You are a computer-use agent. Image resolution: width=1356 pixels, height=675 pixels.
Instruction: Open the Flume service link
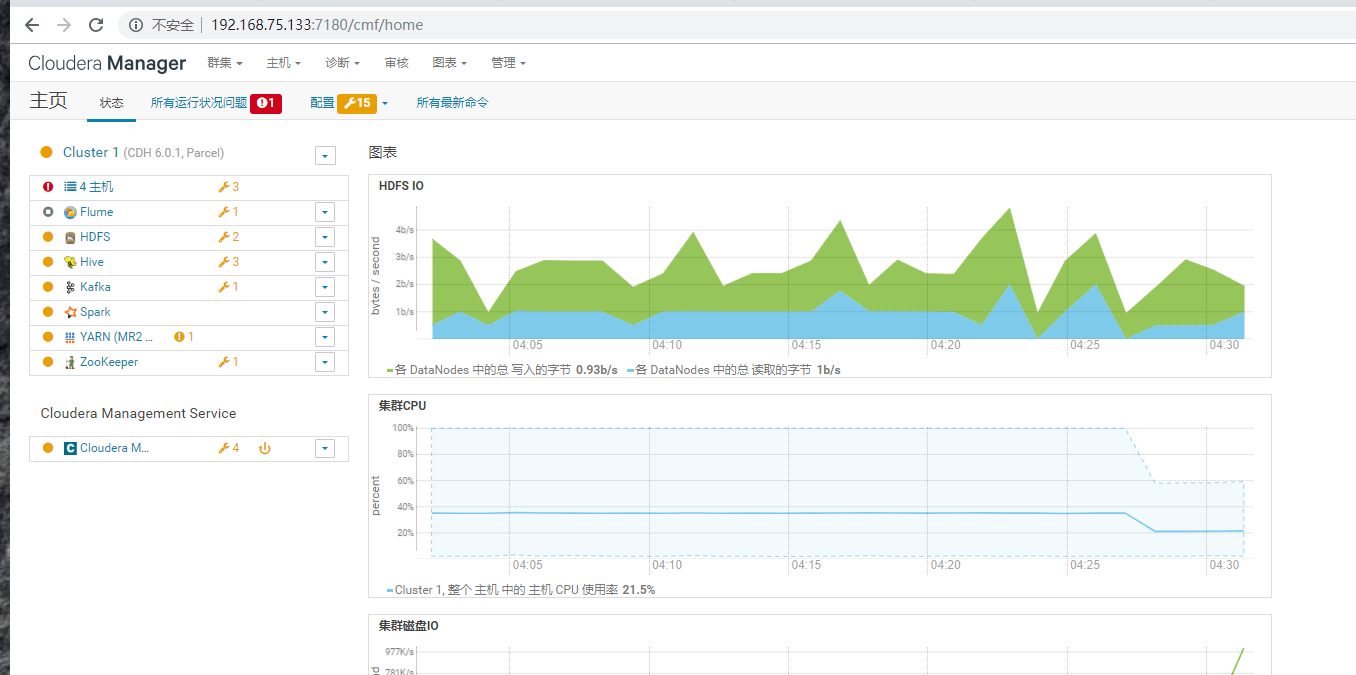(x=97, y=212)
